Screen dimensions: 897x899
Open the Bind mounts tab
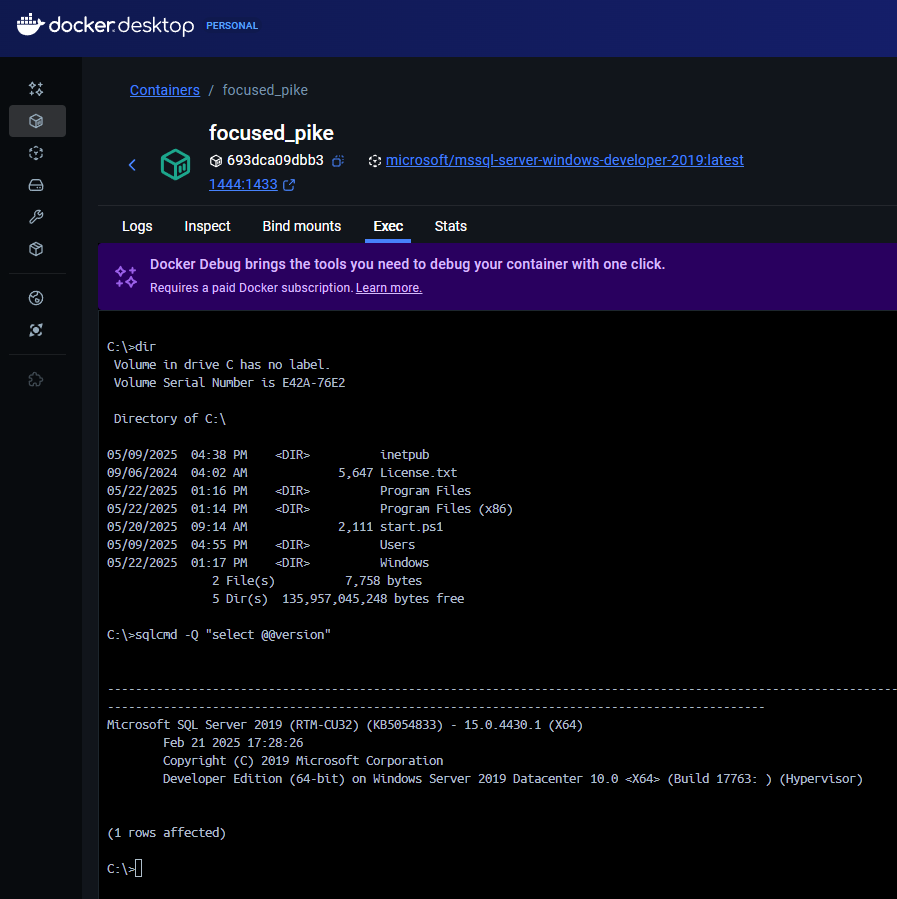click(x=301, y=226)
